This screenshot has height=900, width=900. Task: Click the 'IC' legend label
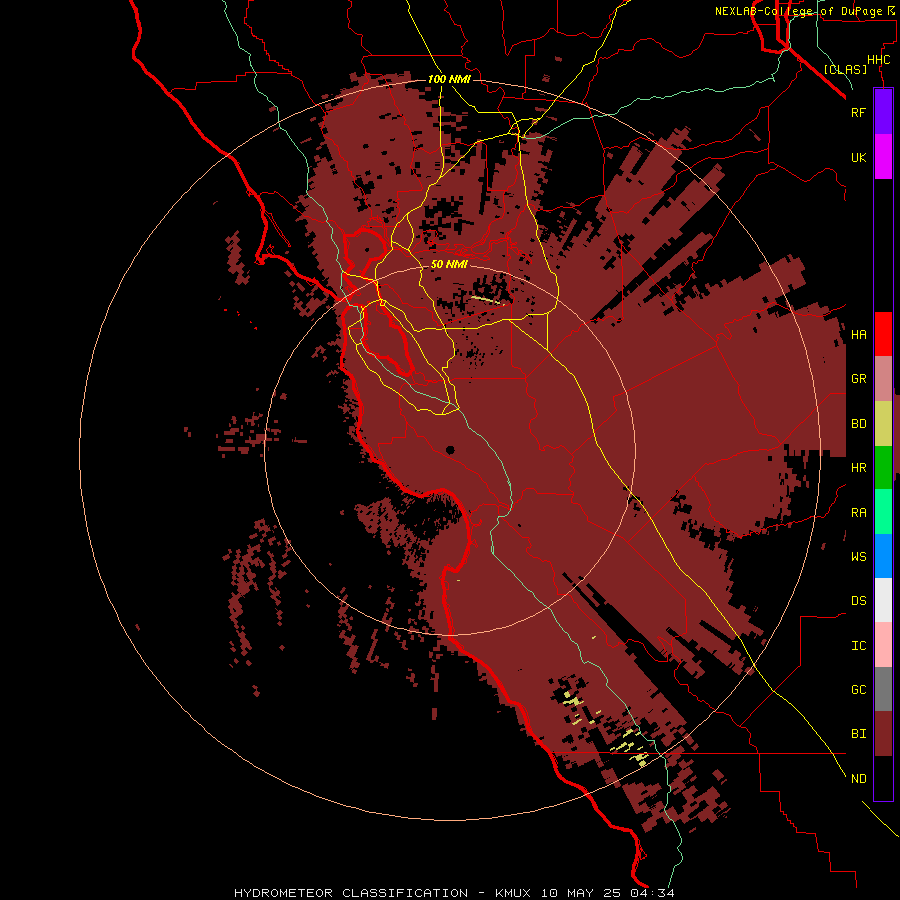point(858,646)
